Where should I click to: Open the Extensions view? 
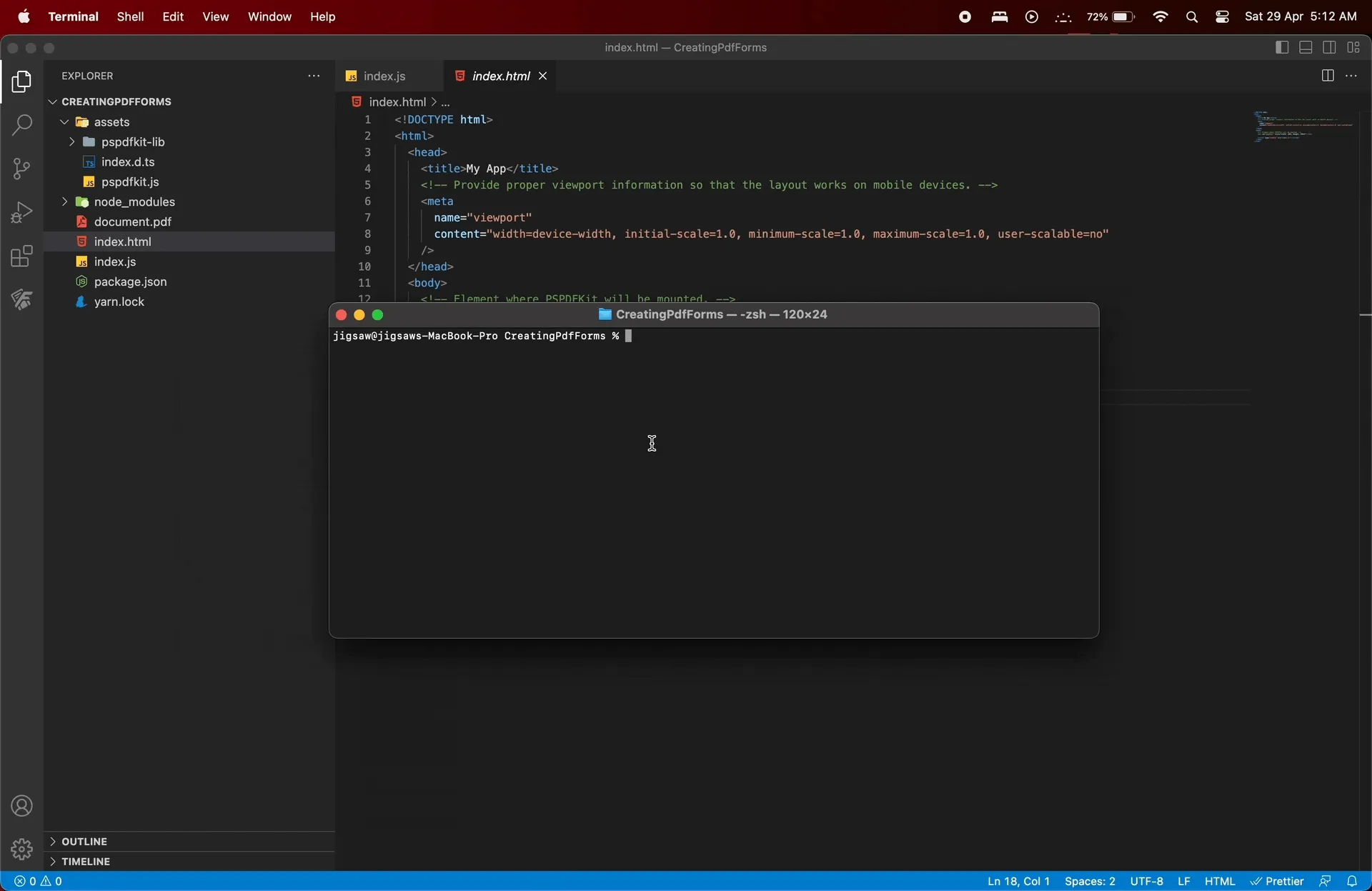tap(21, 256)
